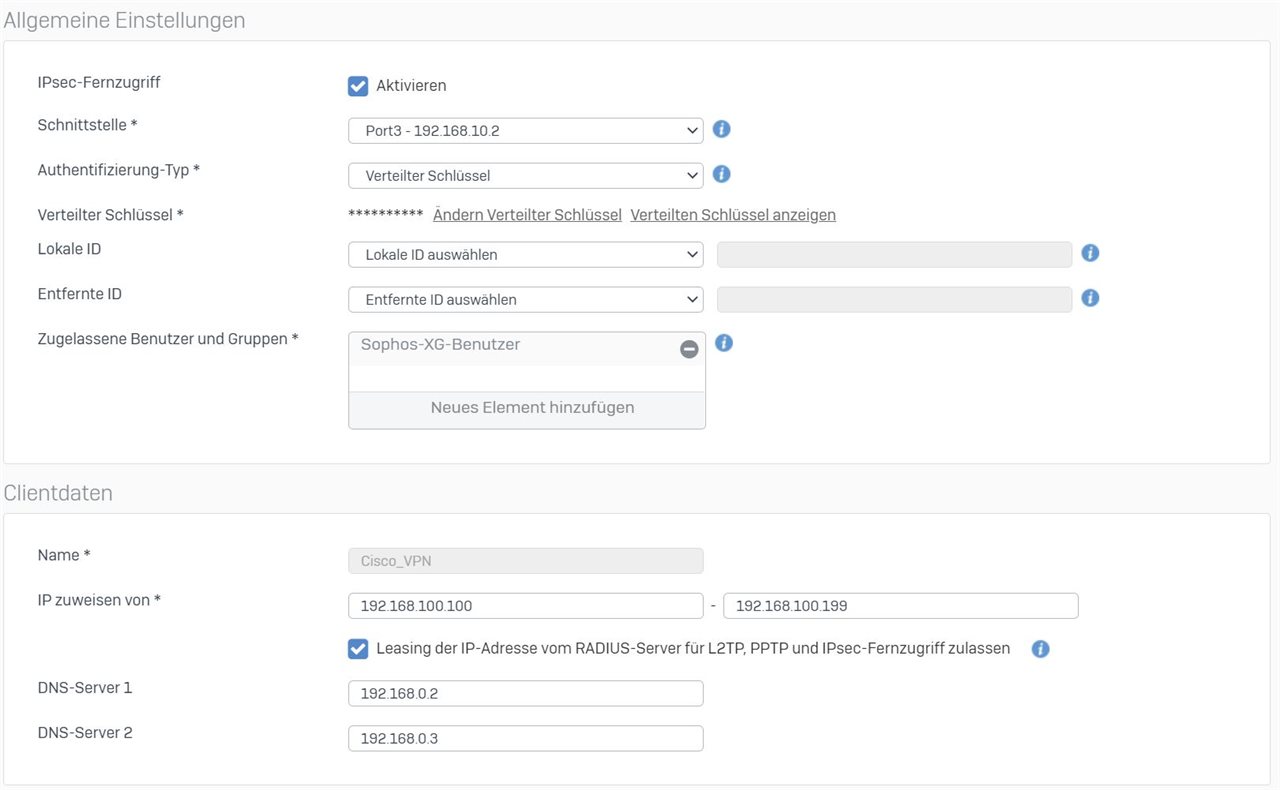Click info icon for Lokale ID row
The width and height of the screenshot is (1280, 790).
(1090, 253)
